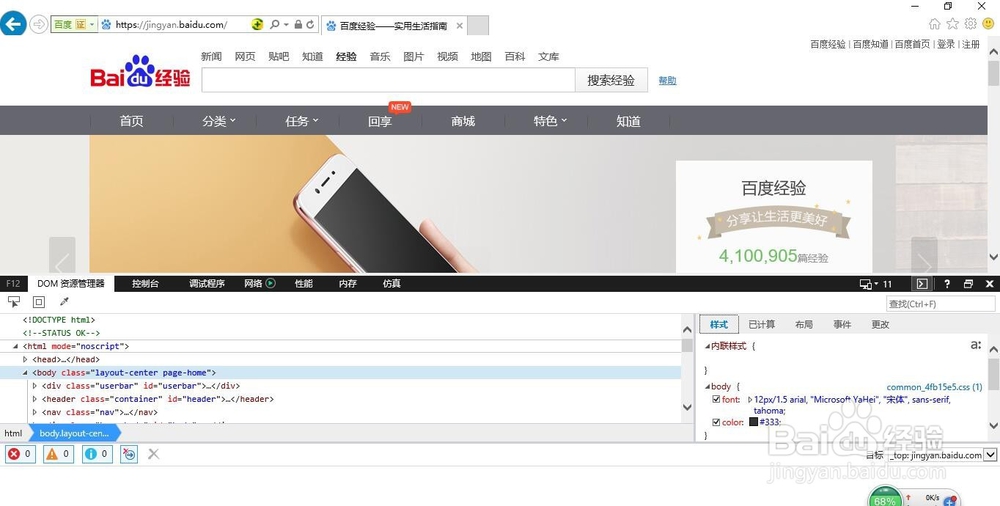1000x506 pixels.
Task: Expand the div userbar node
Action: coord(35,386)
